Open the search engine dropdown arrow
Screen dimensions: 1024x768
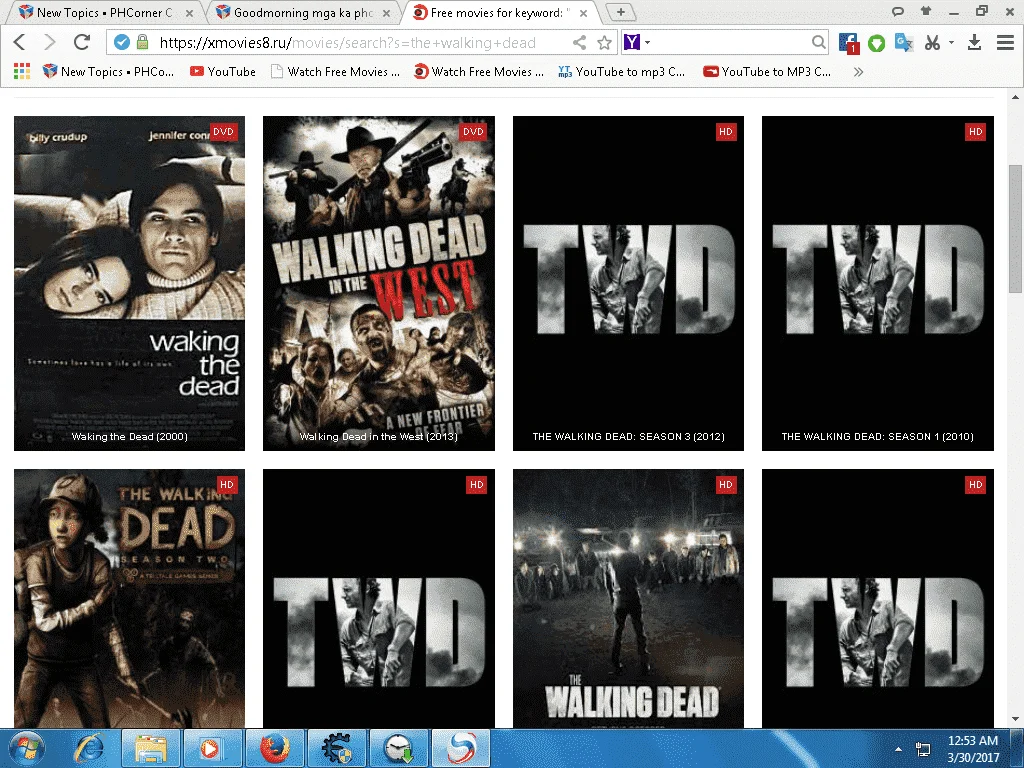click(x=648, y=42)
